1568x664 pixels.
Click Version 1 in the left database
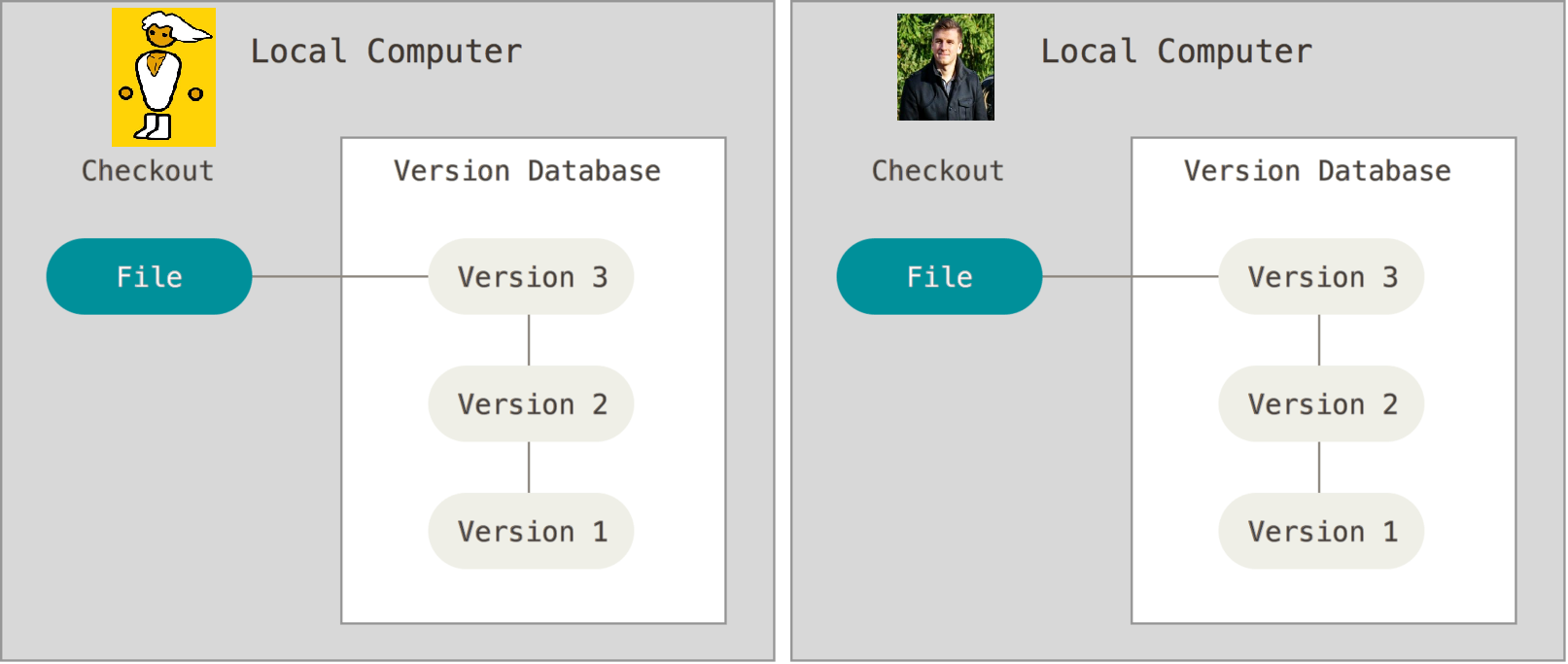click(531, 531)
